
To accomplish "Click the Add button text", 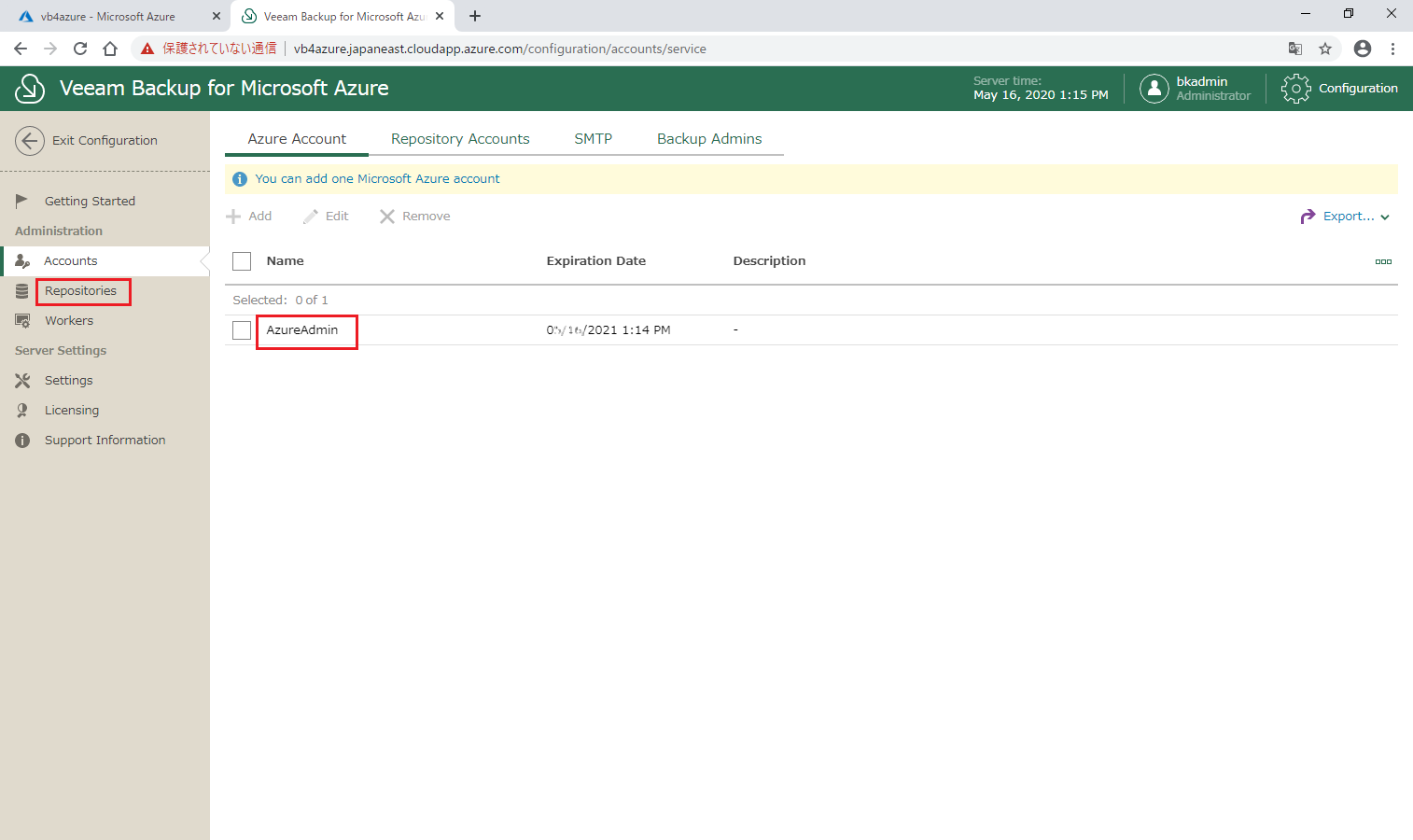I will tap(260, 217).
